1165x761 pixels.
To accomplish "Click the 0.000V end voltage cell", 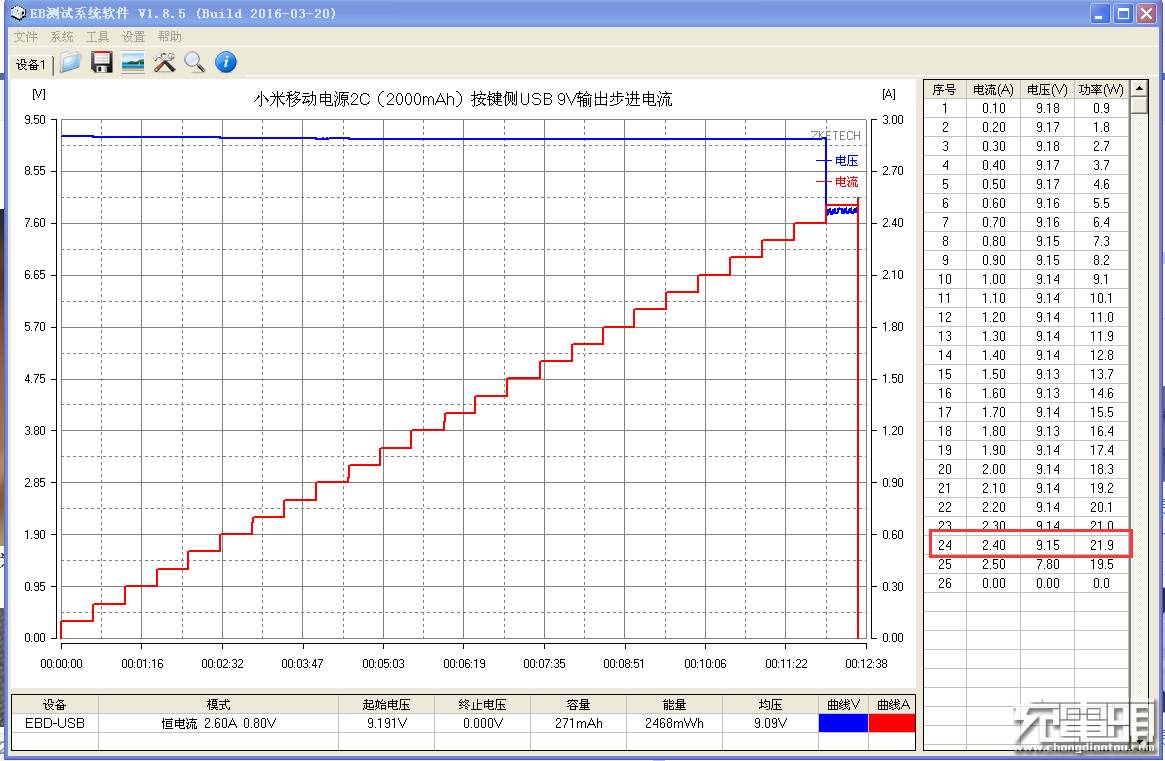I will [482, 723].
